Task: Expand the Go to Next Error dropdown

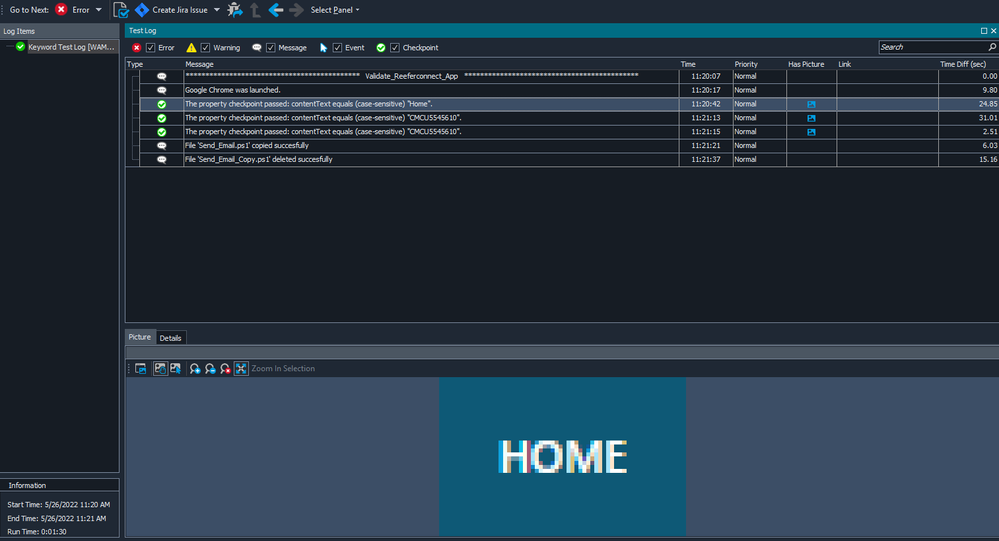Action: tap(98, 10)
